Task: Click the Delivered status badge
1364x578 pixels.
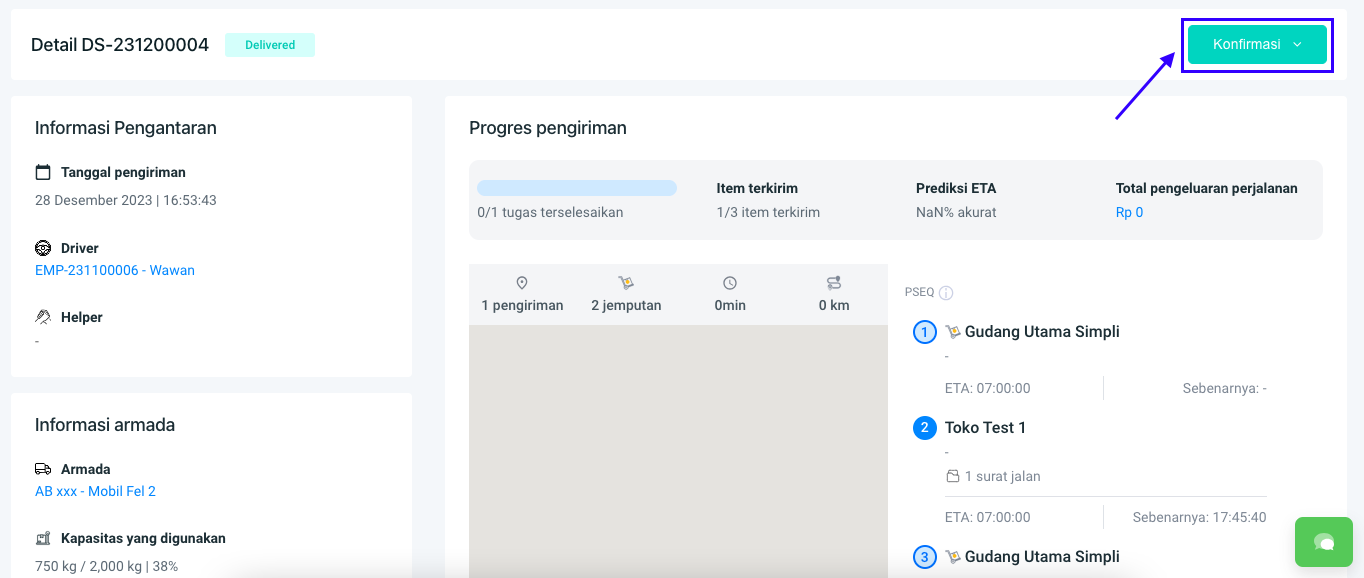Action: [270, 45]
